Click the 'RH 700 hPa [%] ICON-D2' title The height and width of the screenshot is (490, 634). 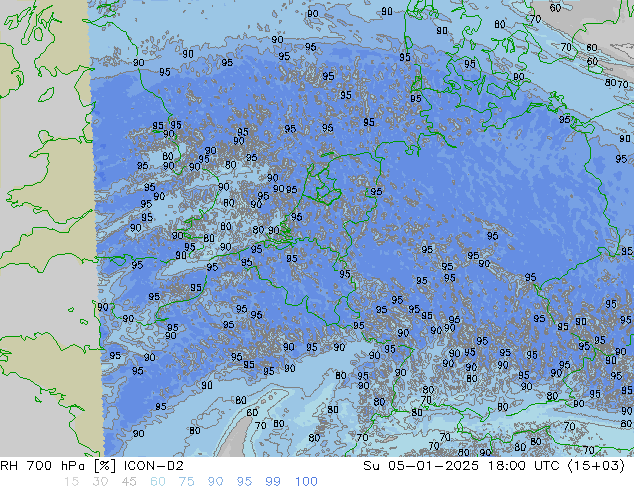point(92,466)
